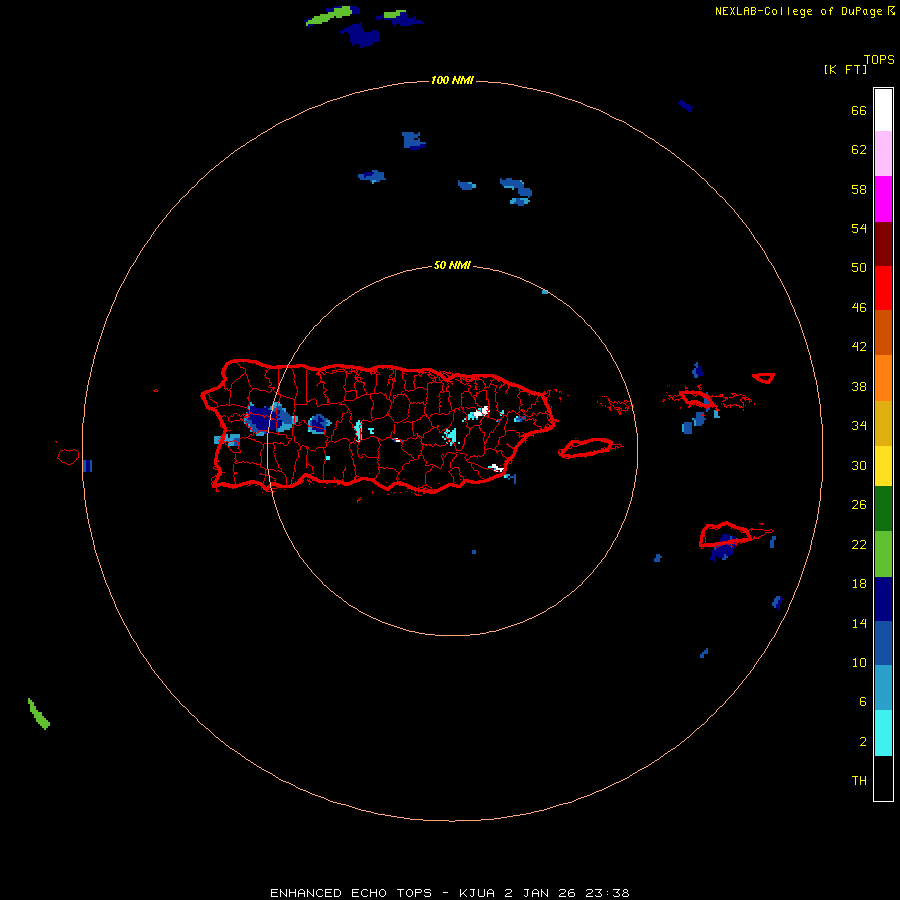The height and width of the screenshot is (900, 900).
Task: Click the navy legend swatch between 14 and 18
Action: tap(883, 599)
